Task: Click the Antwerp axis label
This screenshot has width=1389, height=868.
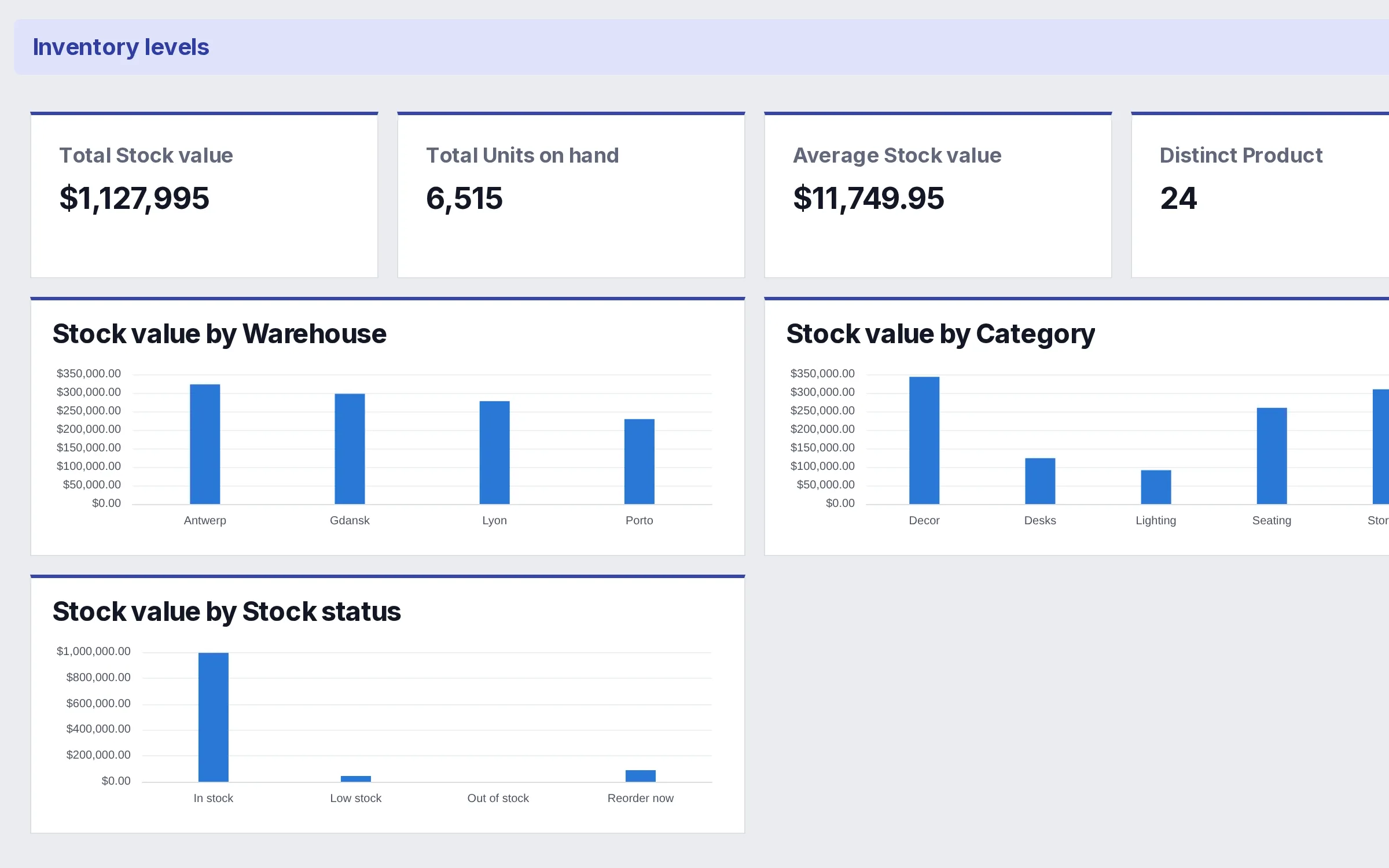Action: click(205, 520)
